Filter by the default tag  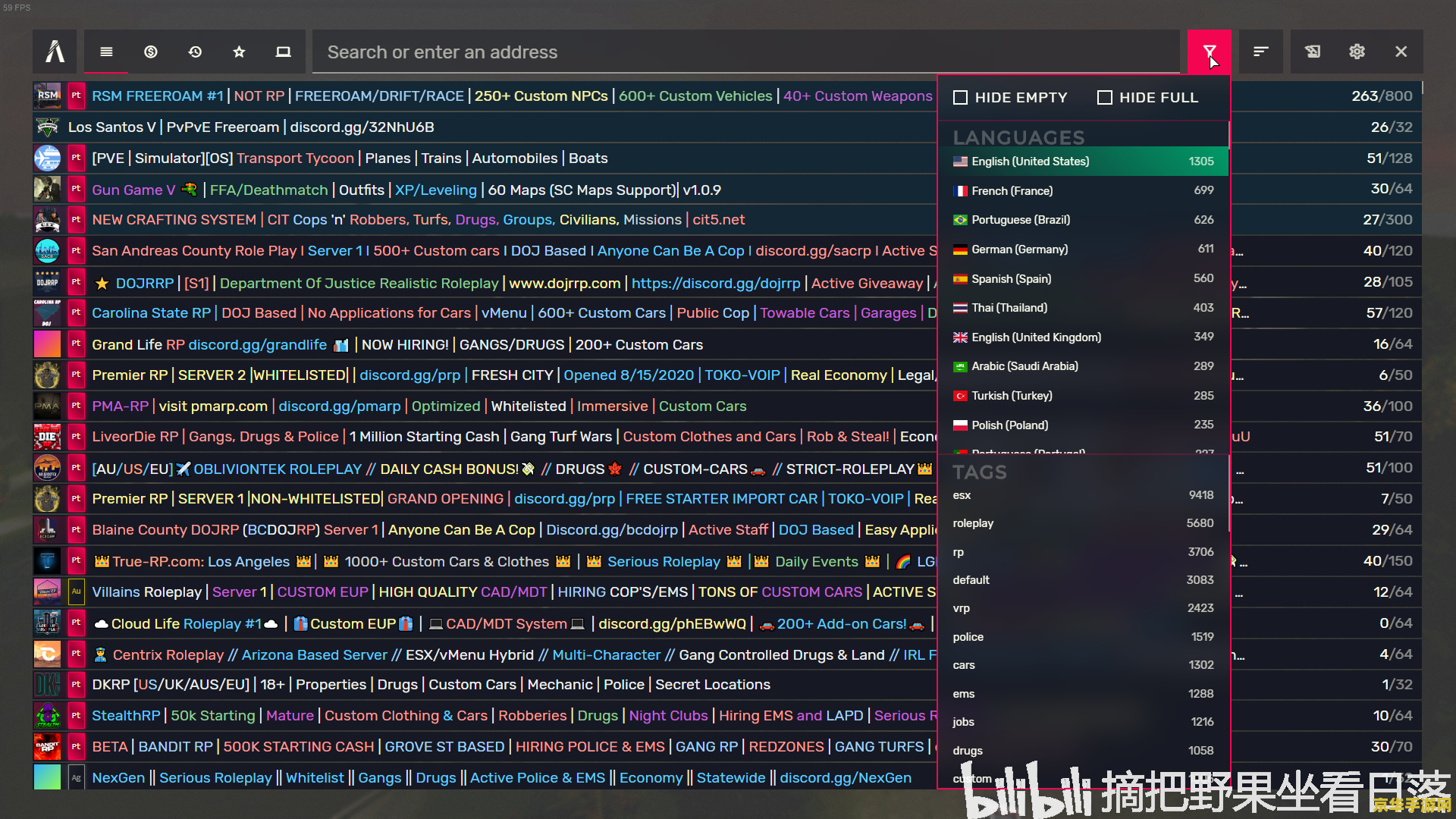(x=1083, y=580)
